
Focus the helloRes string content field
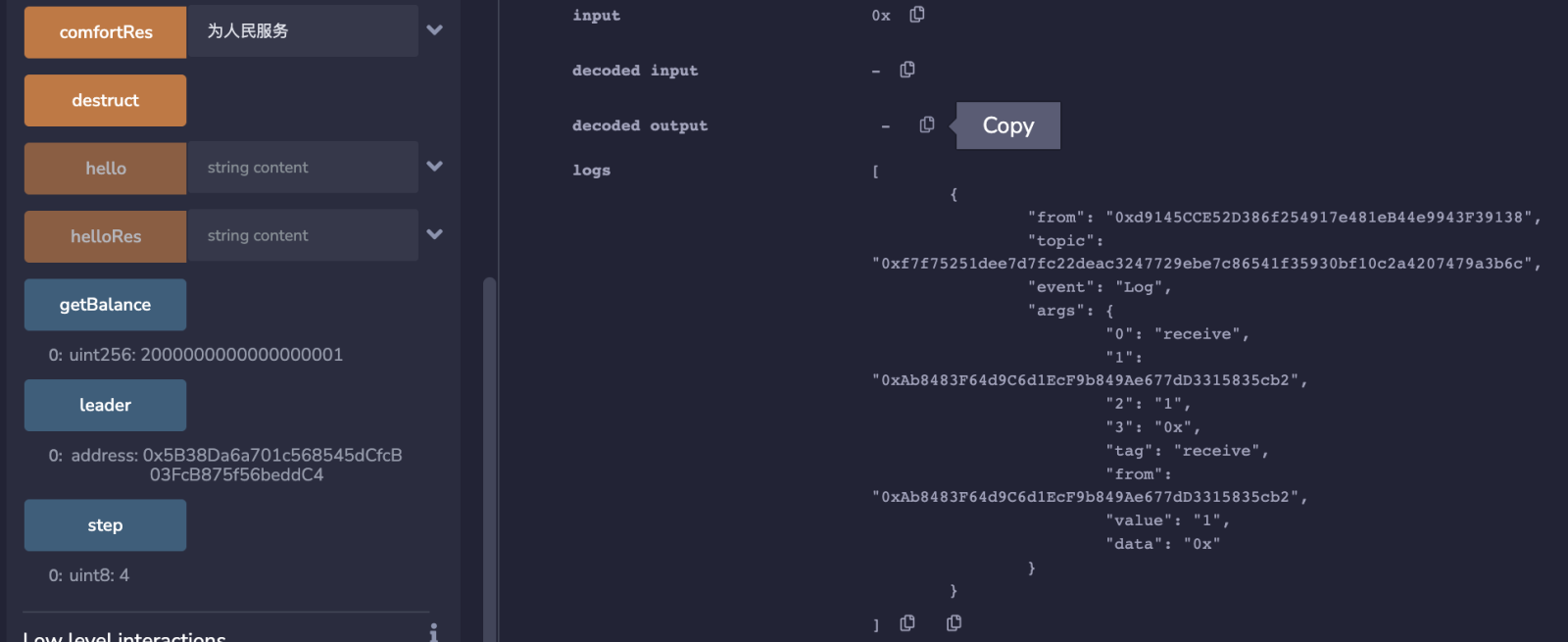pos(303,235)
